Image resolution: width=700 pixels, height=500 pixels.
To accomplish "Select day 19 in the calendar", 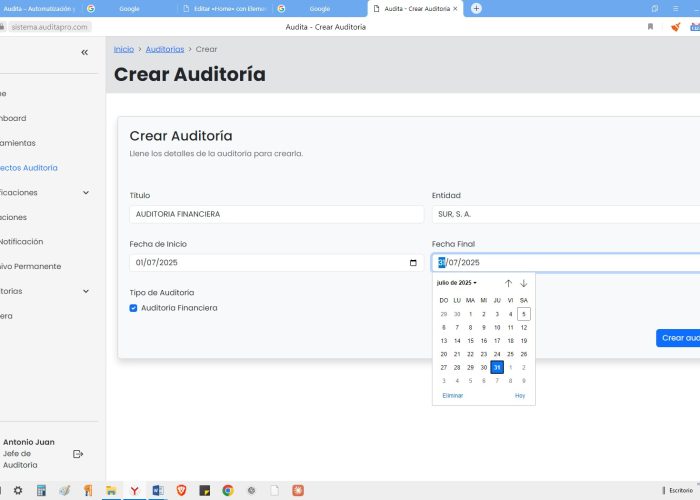I will (524, 341).
